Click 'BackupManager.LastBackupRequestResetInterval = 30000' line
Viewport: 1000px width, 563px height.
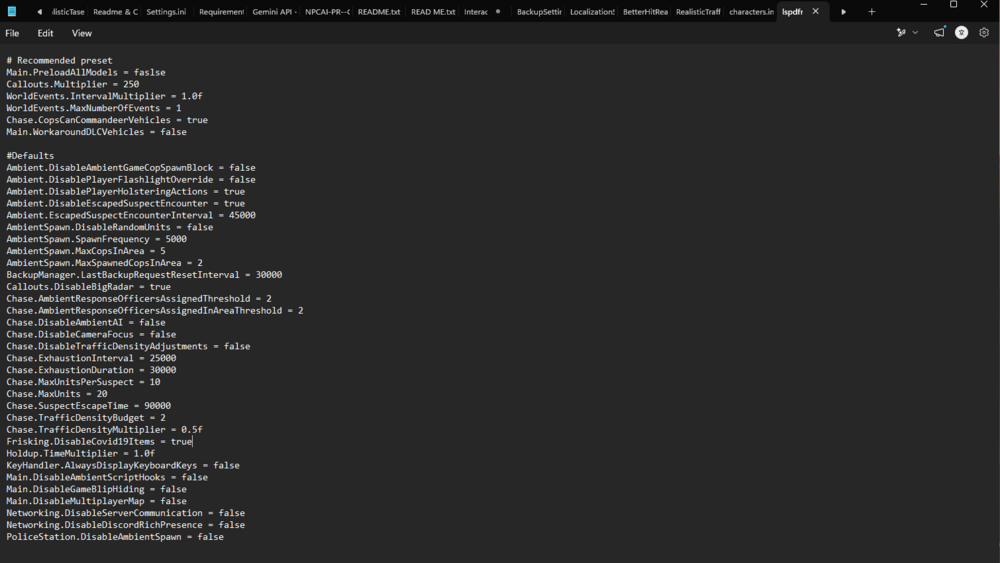[144, 275]
